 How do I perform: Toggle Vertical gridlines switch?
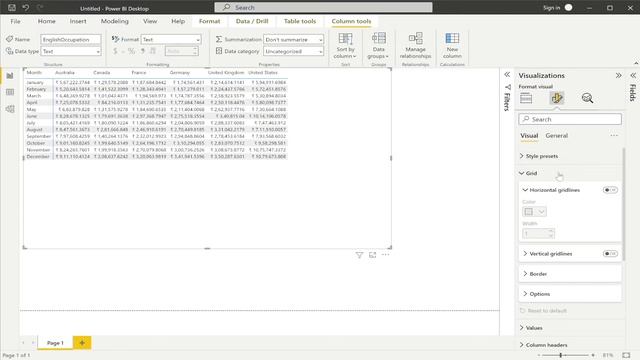click(610, 254)
